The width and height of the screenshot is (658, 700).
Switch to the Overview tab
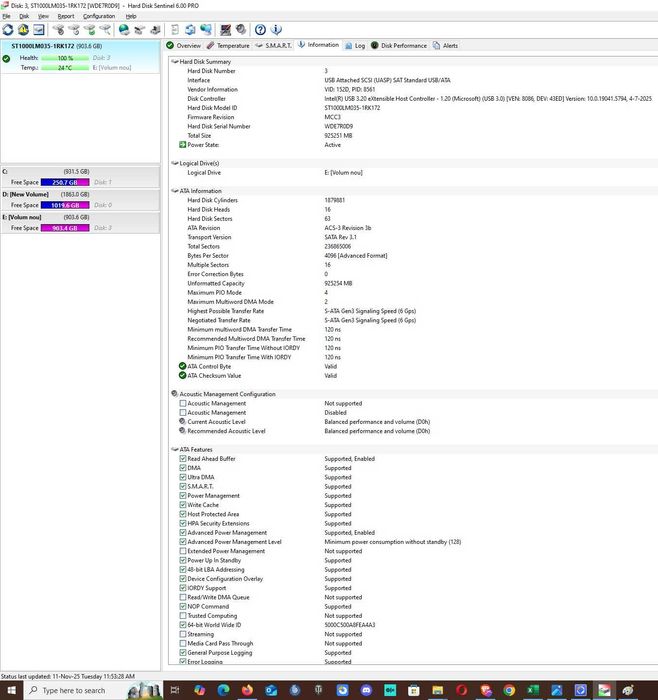(183, 46)
